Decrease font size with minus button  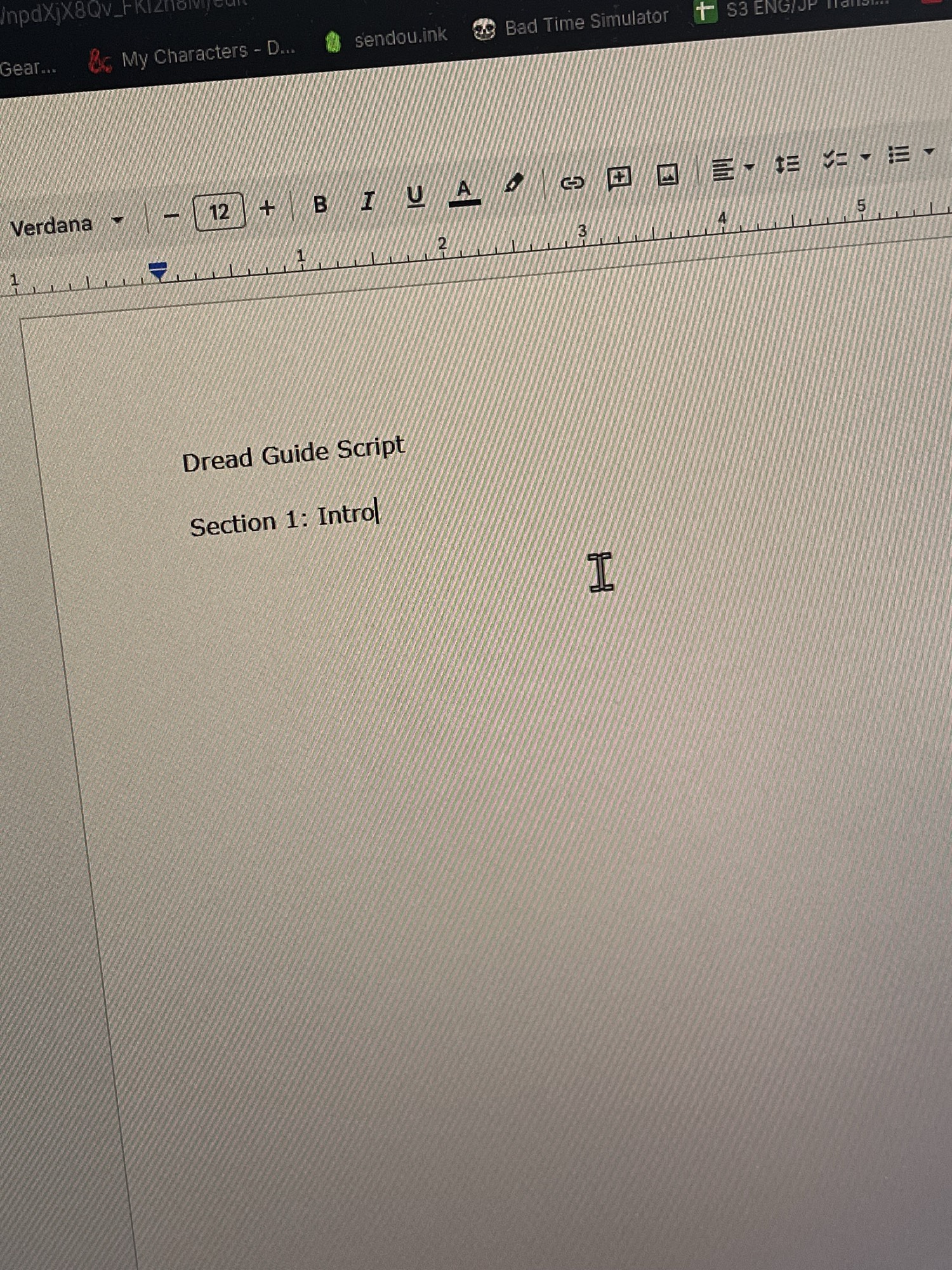[x=171, y=216]
